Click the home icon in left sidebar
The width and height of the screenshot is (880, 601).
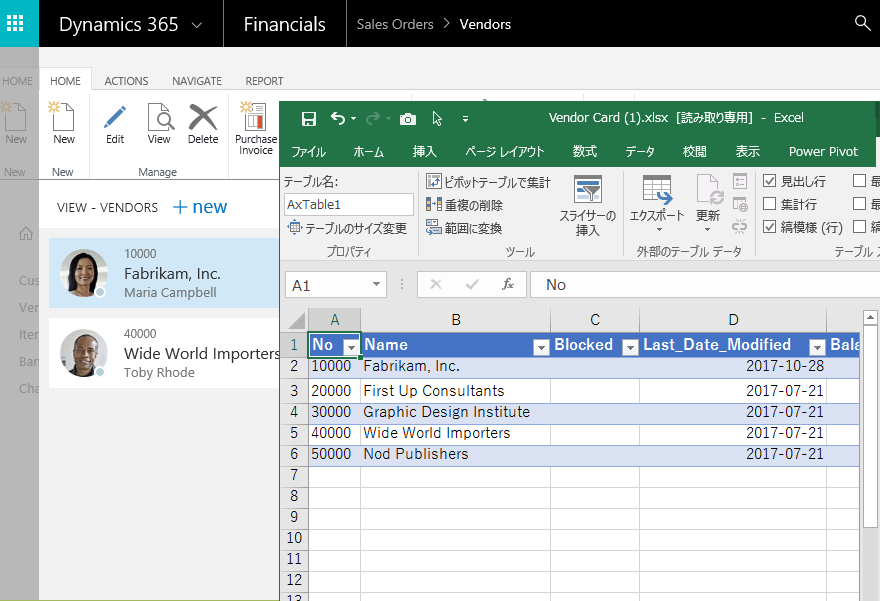coord(26,233)
